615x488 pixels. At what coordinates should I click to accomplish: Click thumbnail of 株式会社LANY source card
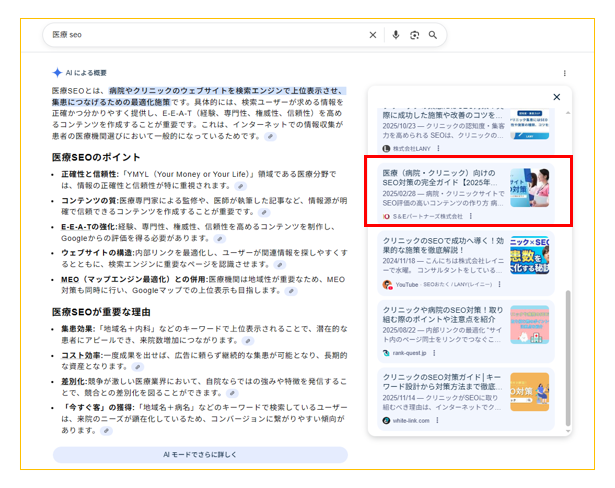click(x=529, y=124)
